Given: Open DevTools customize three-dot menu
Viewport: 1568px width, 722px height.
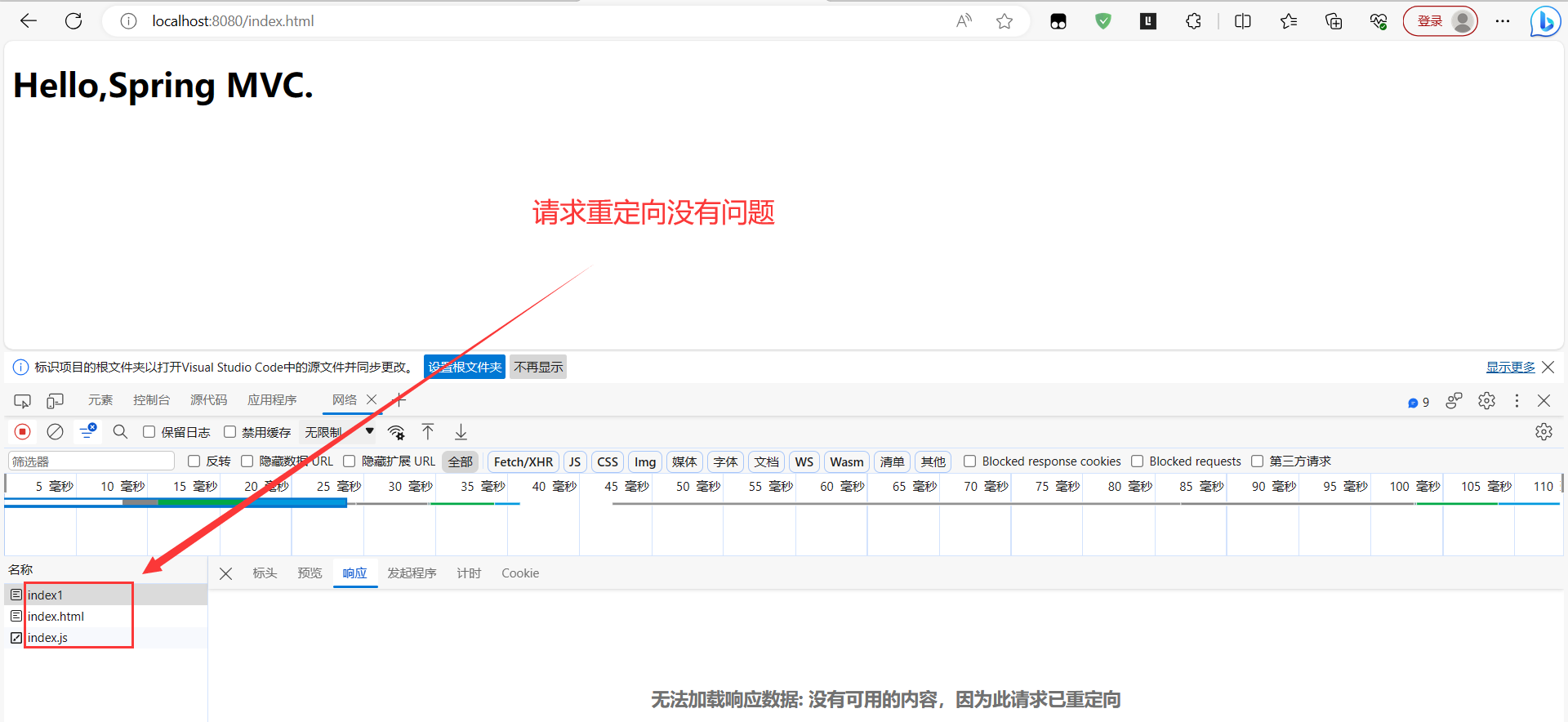Looking at the screenshot, I should click(1517, 401).
